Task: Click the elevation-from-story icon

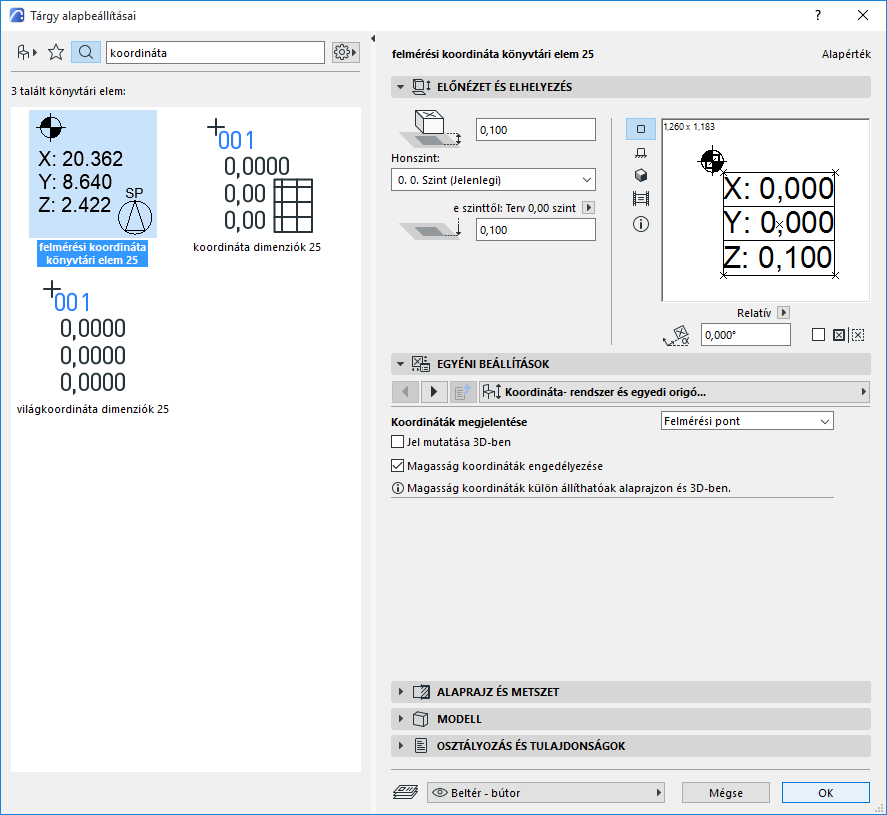Action: point(430,228)
